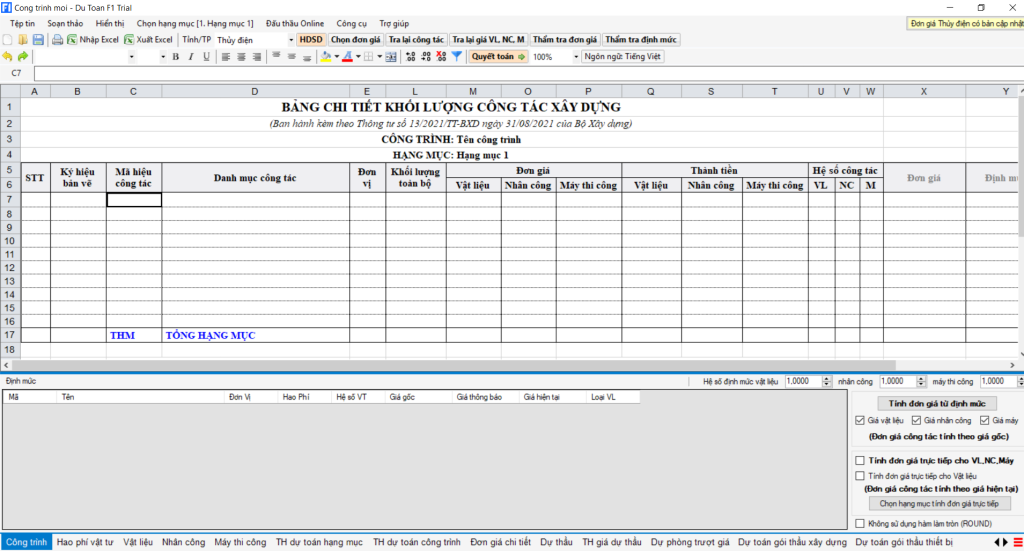The image size is (1024, 551).
Task: Uncheck the 'Giá vật liệu' checkbox
Action: click(860, 421)
